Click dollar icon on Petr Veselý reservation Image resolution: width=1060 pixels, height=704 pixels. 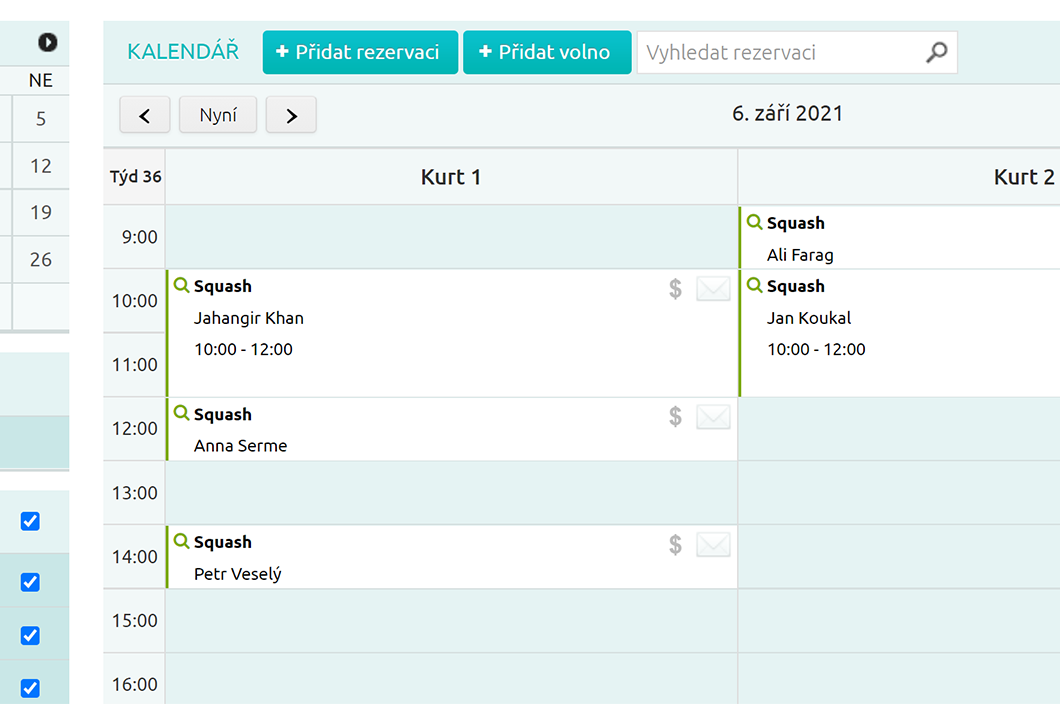point(676,545)
